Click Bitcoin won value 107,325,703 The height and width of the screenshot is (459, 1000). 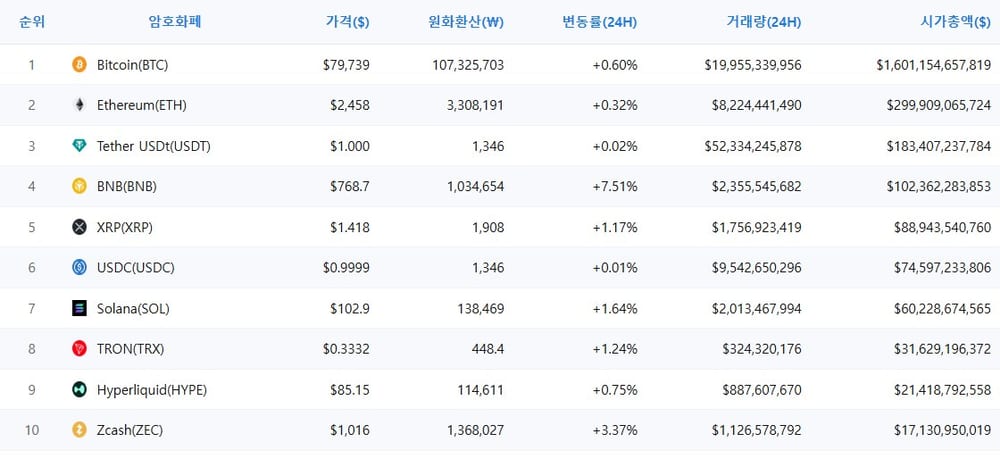[x=468, y=64]
